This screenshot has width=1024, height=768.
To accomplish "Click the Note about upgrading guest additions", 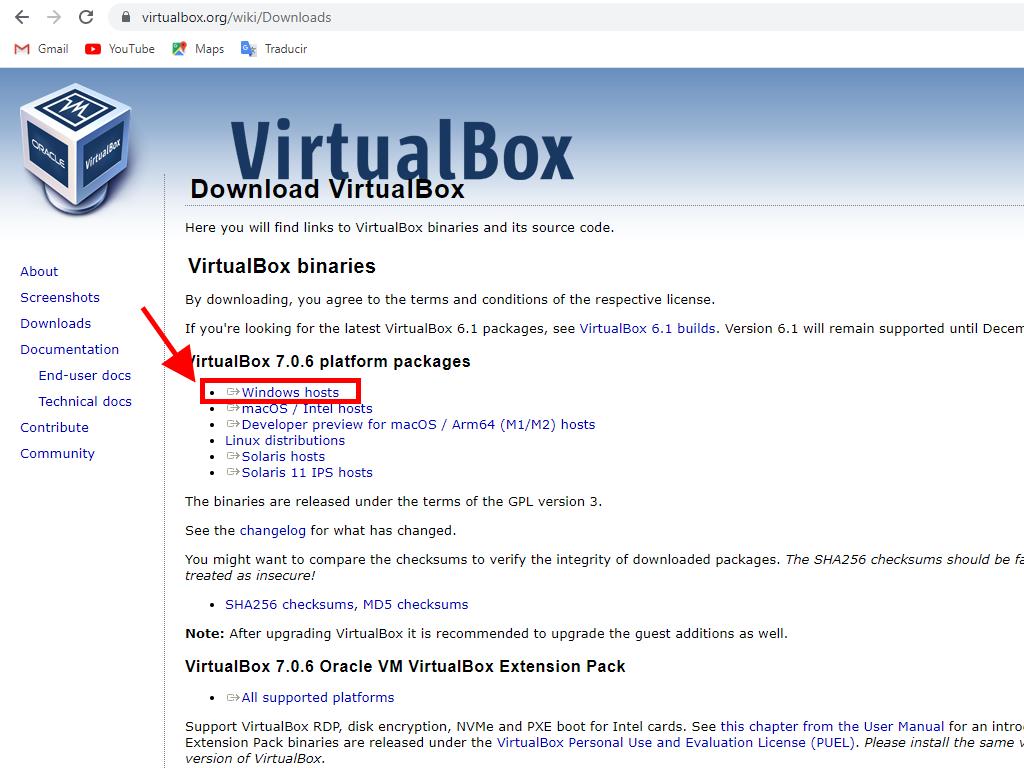I will [486, 633].
